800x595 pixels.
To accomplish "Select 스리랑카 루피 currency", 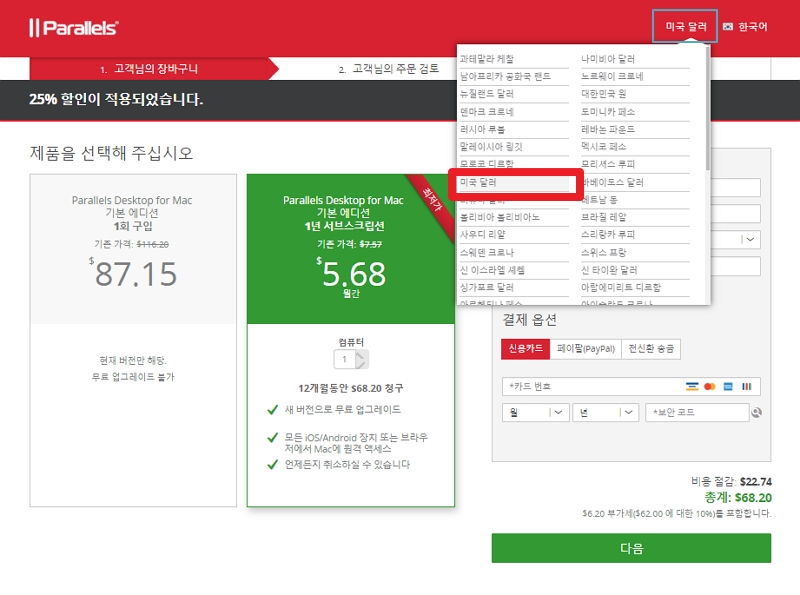I will (x=635, y=235).
